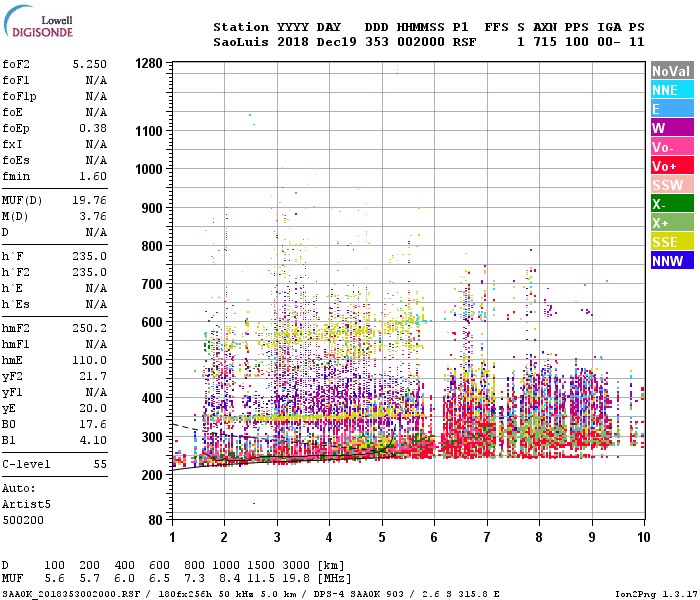Click the SAA0K_2018353002000.RSF file name
The width and height of the screenshot is (700, 600).
71,594
